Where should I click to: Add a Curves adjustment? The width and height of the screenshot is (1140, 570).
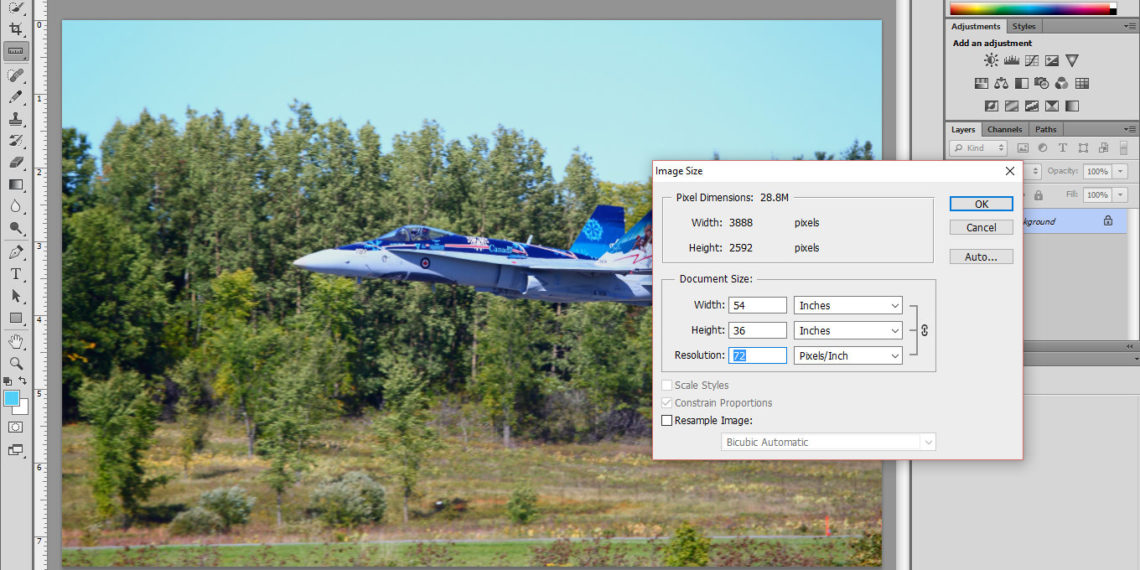pyautogui.click(x=1032, y=60)
